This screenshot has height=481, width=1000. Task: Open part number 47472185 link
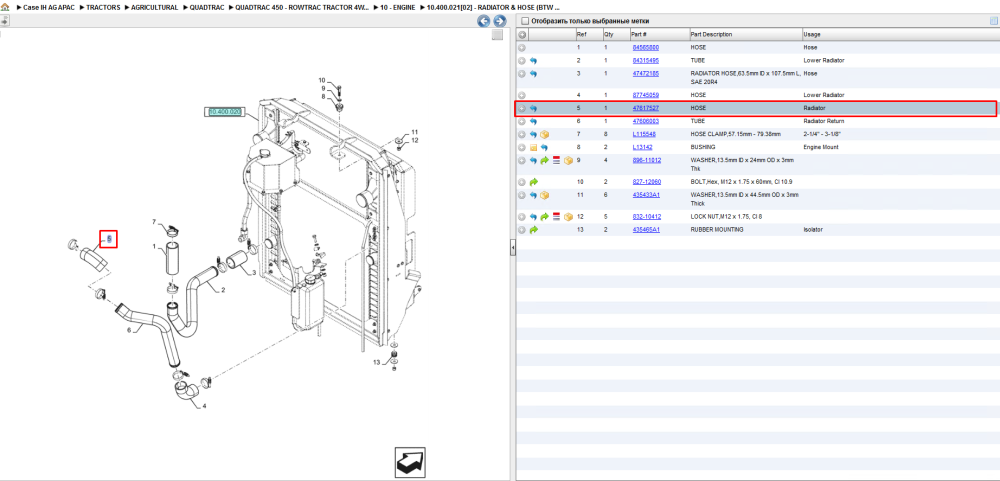(x=645, y=74)
